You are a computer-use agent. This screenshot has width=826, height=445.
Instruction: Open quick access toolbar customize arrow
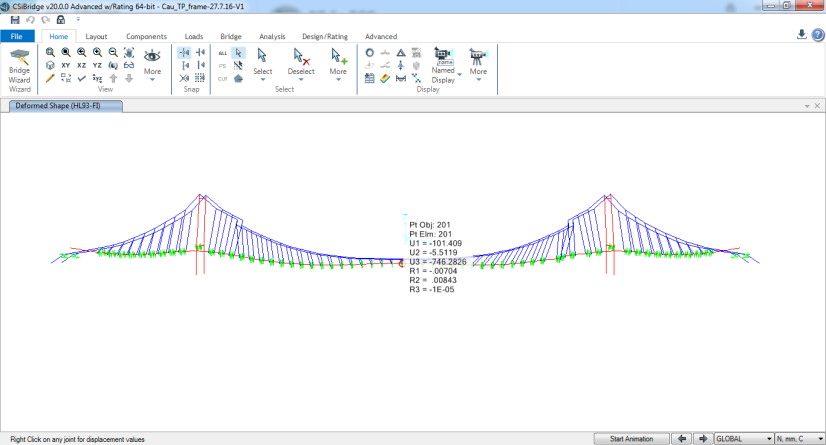(x=78, y=19)
